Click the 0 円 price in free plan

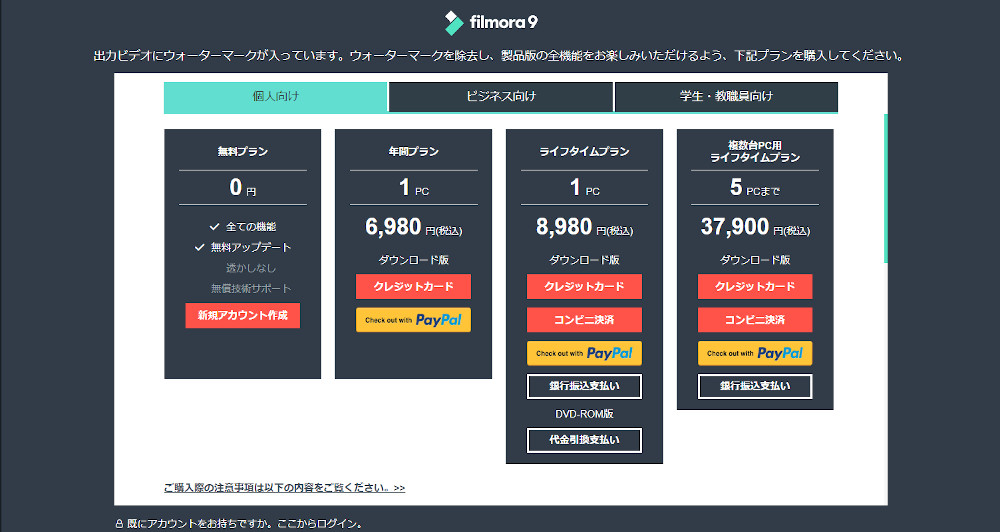click(242, 188)
